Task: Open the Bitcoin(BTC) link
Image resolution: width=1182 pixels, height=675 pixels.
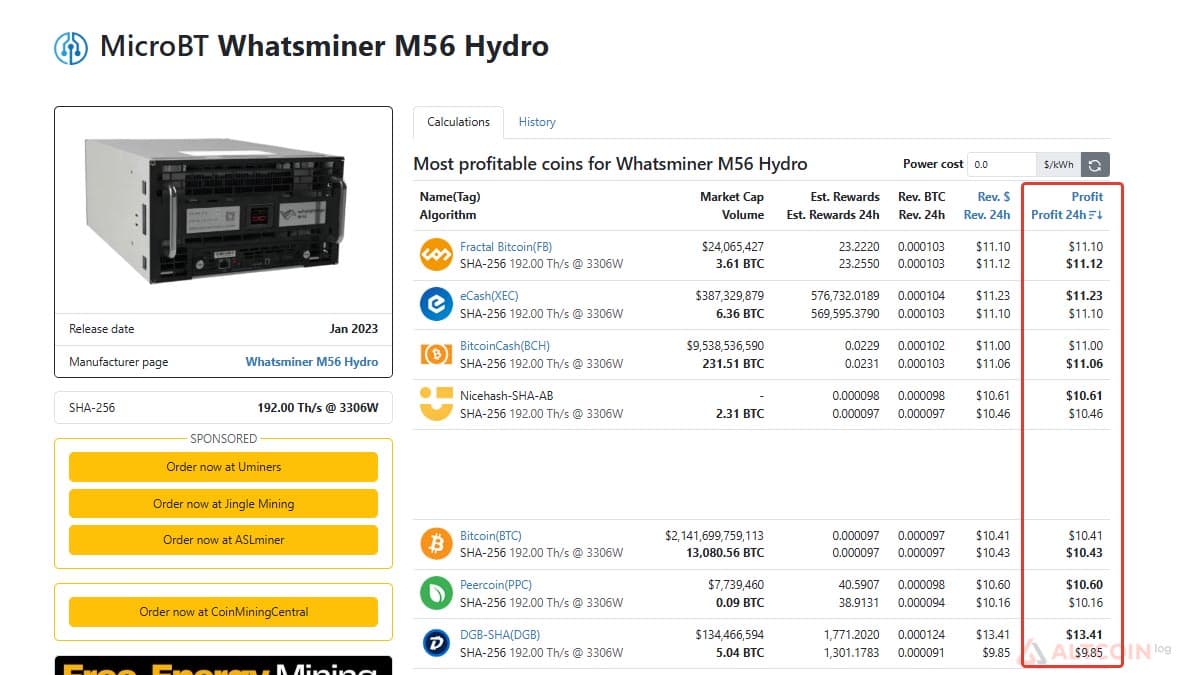Action: 491,535
